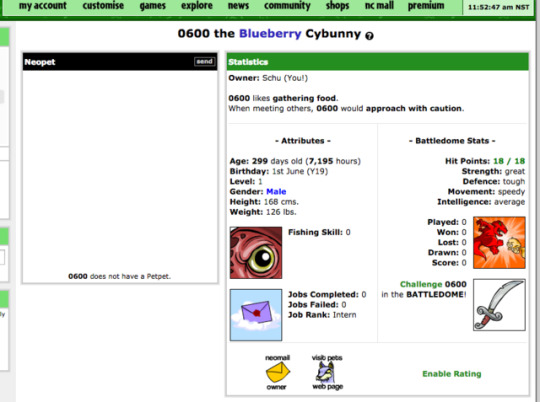Click the Enable Rating link

click(x=451, y=374)
